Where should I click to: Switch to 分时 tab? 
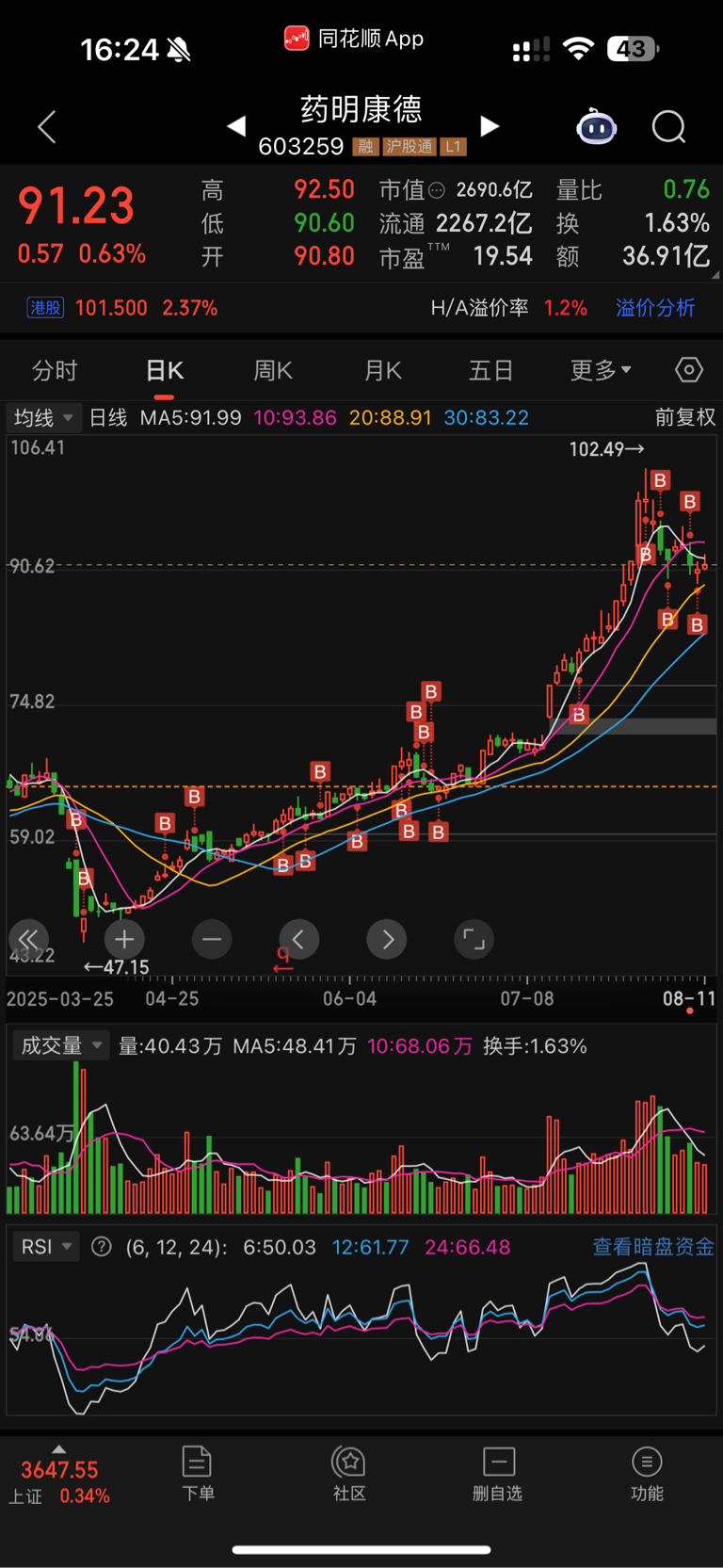click(55, 370)
